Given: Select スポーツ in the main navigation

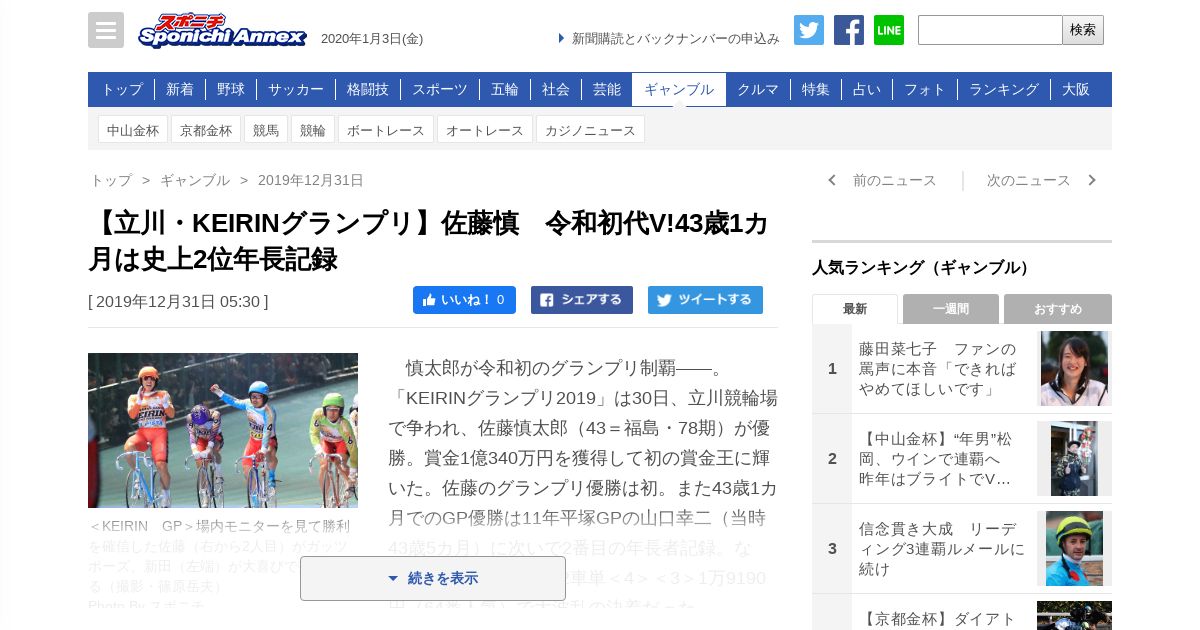Looking at the screenshot, I should [x=440, y=89].
